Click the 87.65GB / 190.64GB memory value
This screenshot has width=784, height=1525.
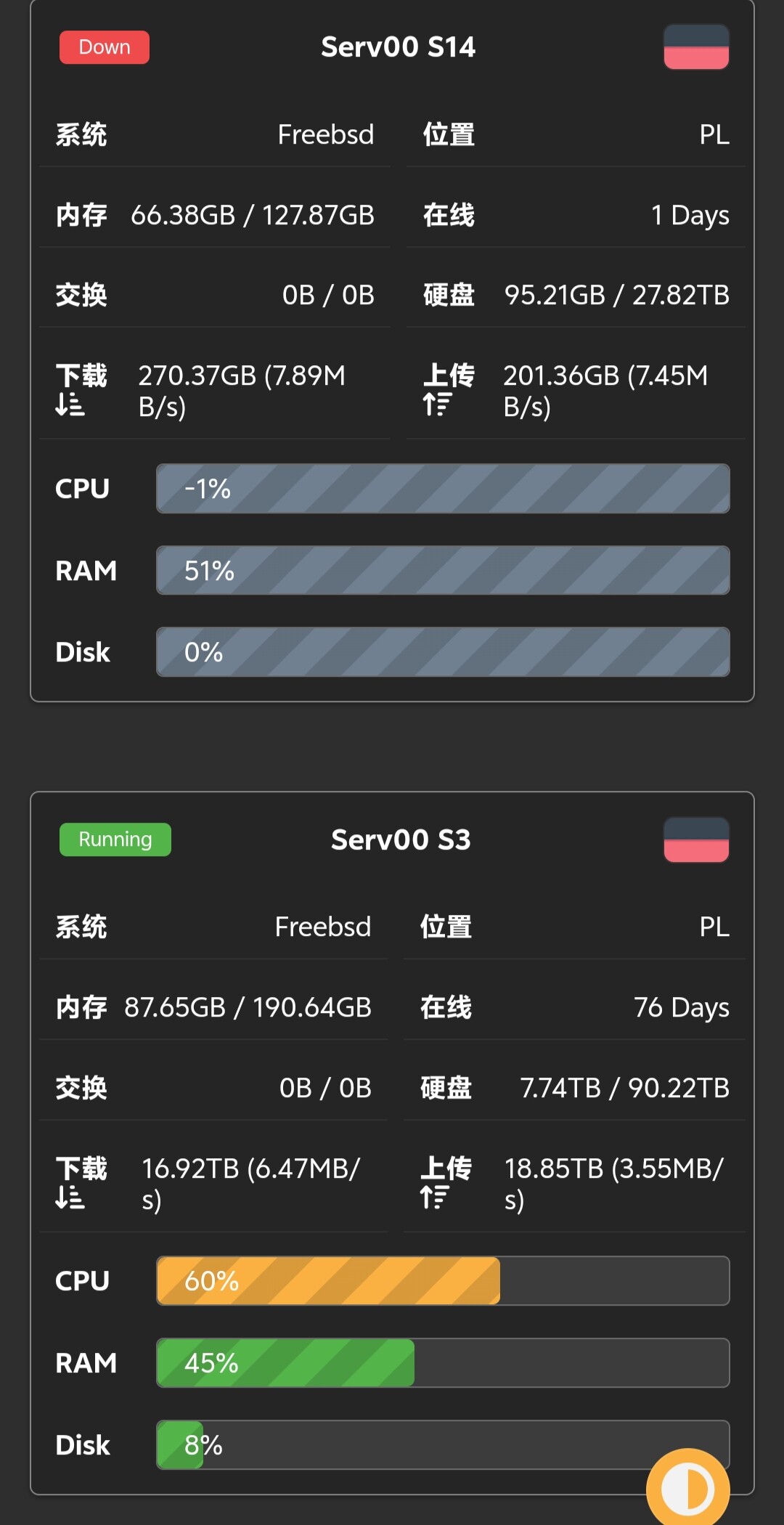(x=248, y=1008)
